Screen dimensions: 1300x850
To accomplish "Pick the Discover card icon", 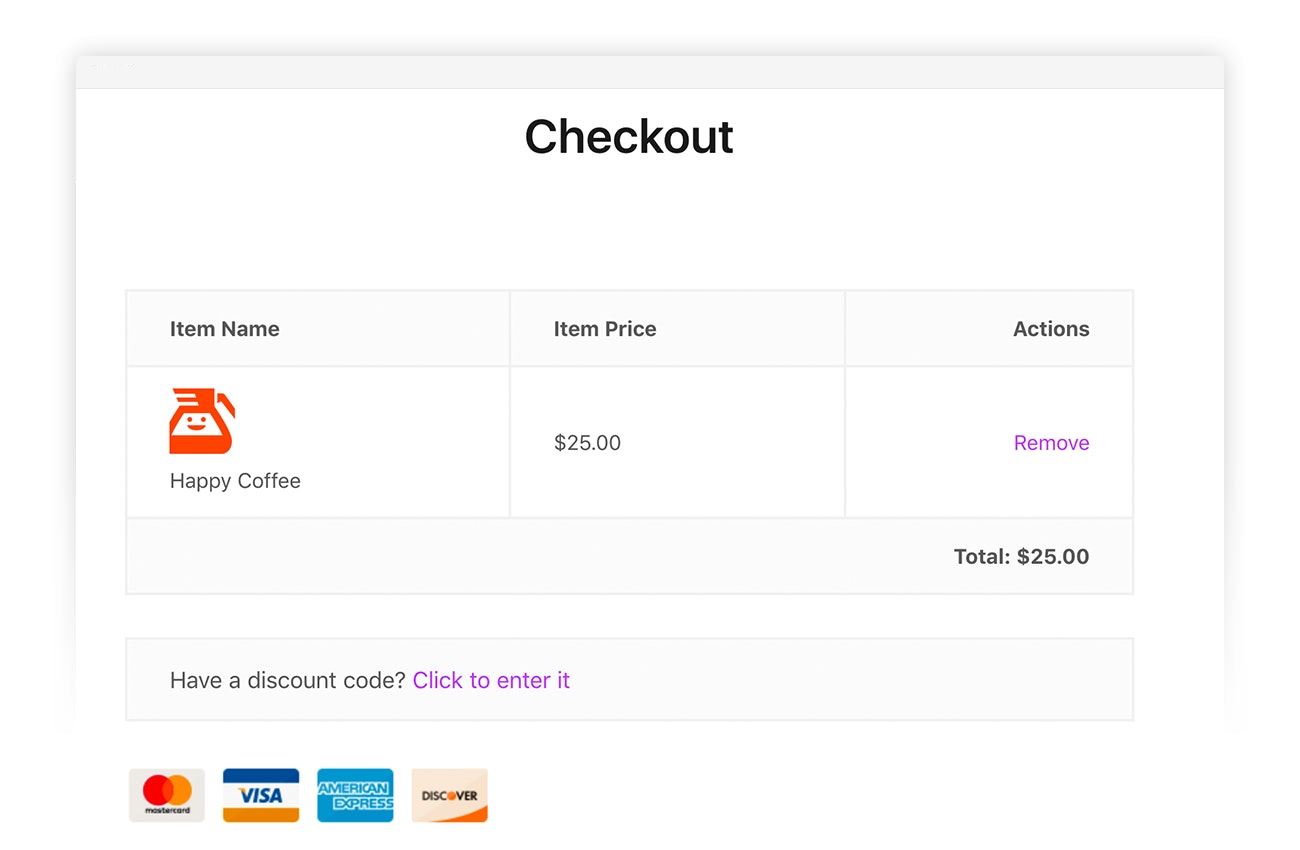I will click(x=449, y=795).
